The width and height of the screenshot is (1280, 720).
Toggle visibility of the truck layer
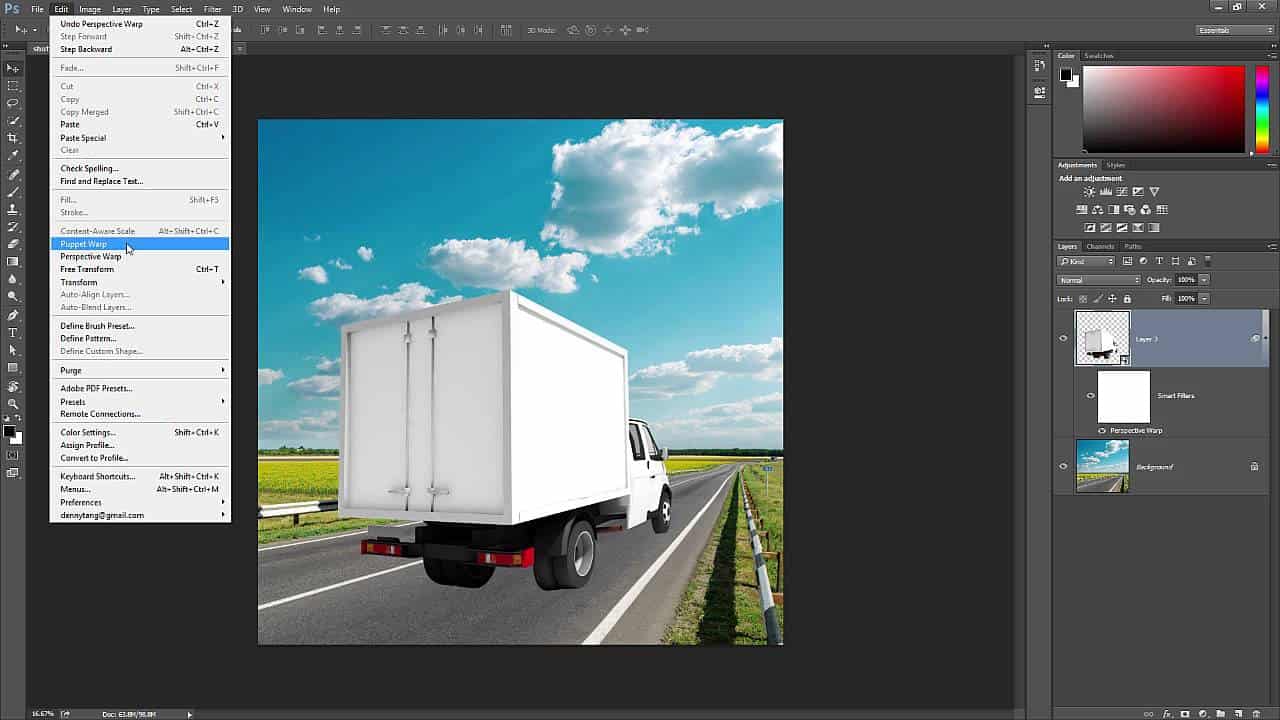click(1063, 339)
